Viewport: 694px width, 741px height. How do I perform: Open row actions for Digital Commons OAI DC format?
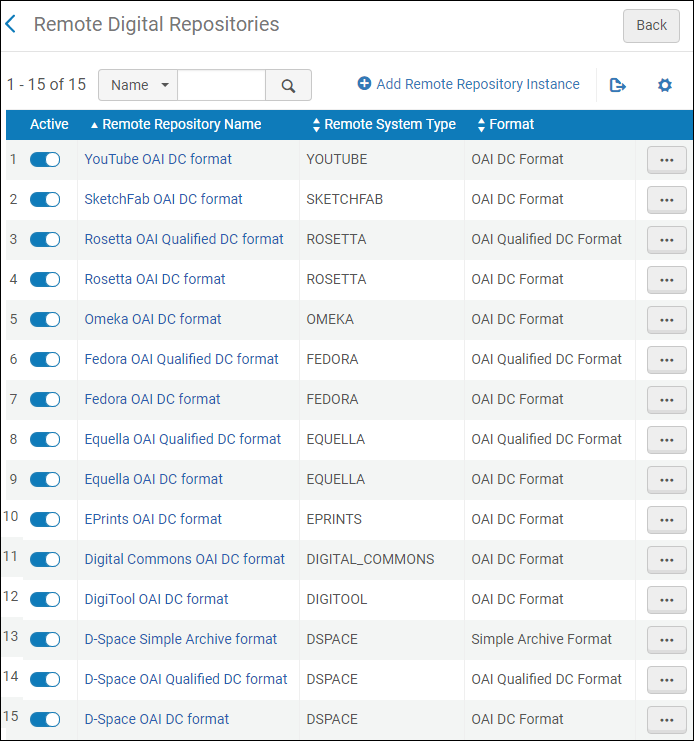point(667,560)
